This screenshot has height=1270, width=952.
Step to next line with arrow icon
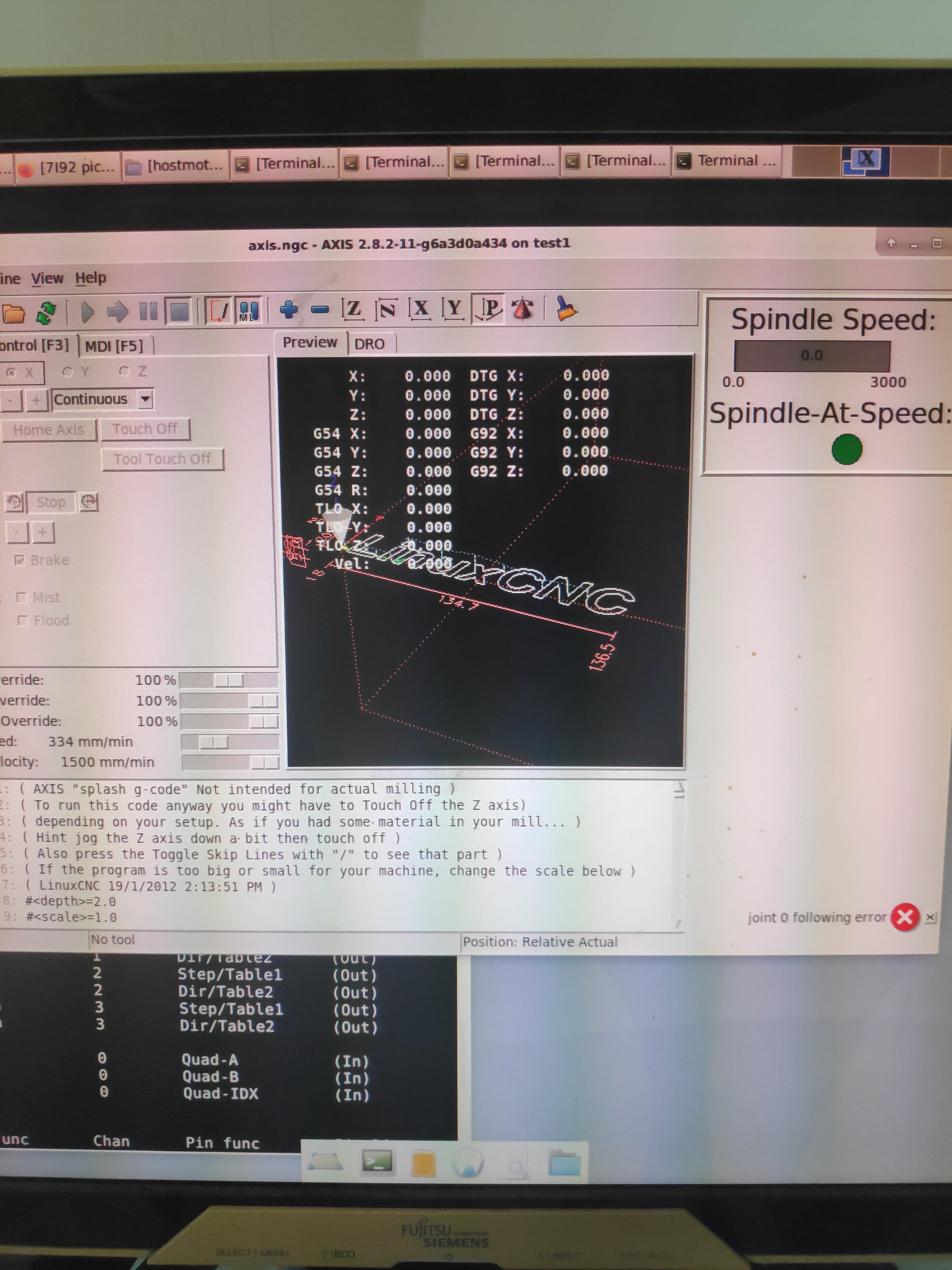[118, 312]
